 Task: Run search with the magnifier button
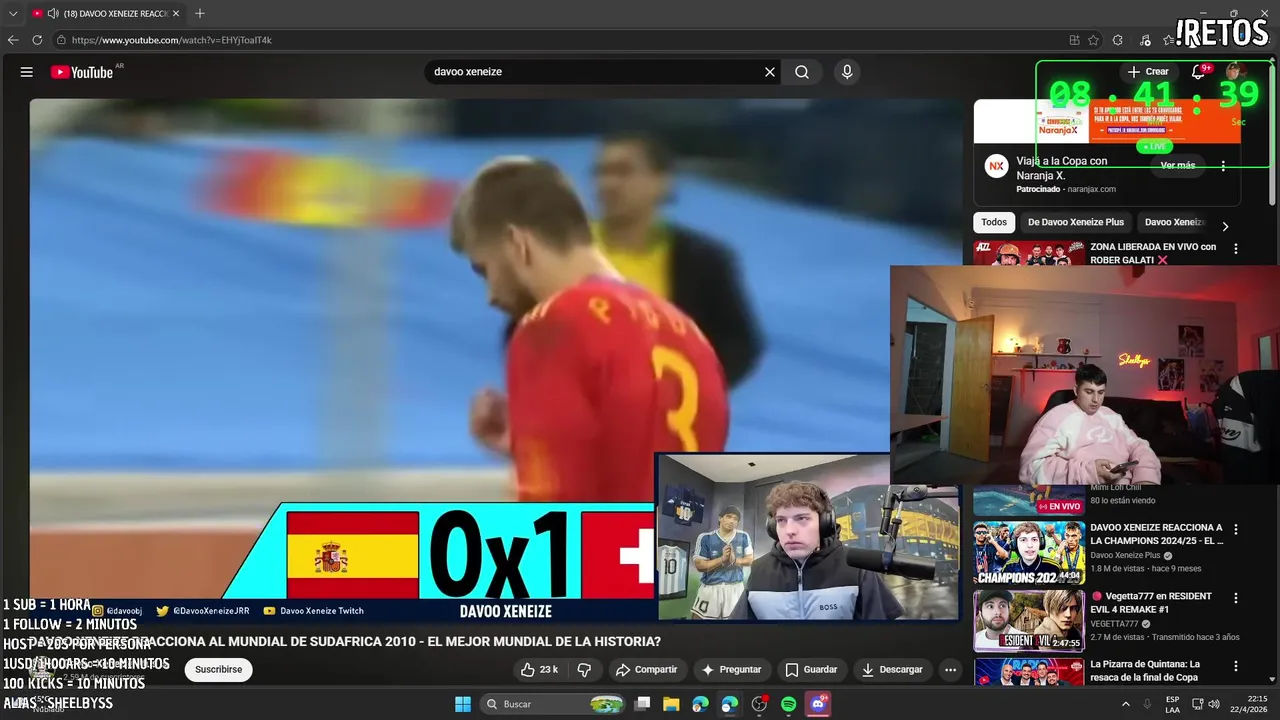tap(802, 72)
